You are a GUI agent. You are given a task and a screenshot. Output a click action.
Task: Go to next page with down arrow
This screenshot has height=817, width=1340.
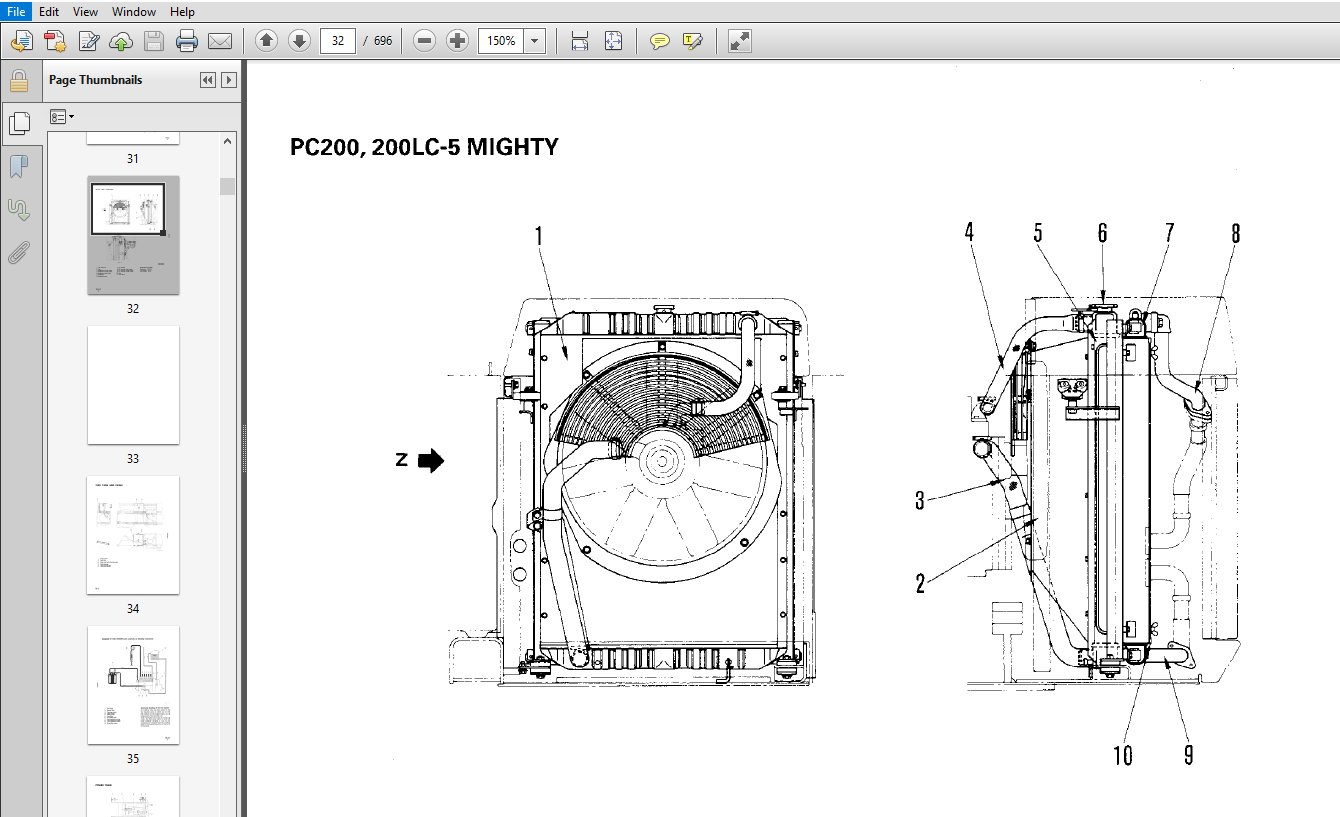pyautogui.click(x=299, y=41)
